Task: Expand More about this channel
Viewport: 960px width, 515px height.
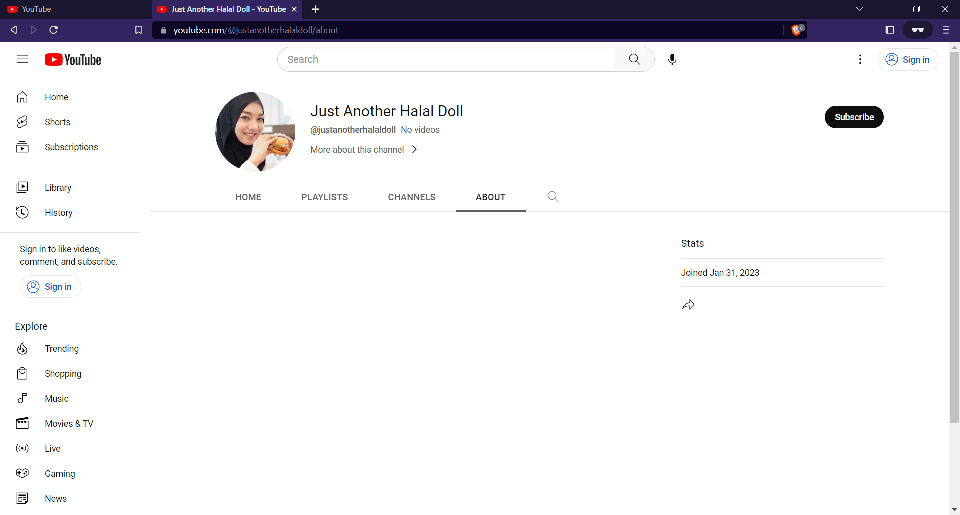Action: (x=364, y=149)
